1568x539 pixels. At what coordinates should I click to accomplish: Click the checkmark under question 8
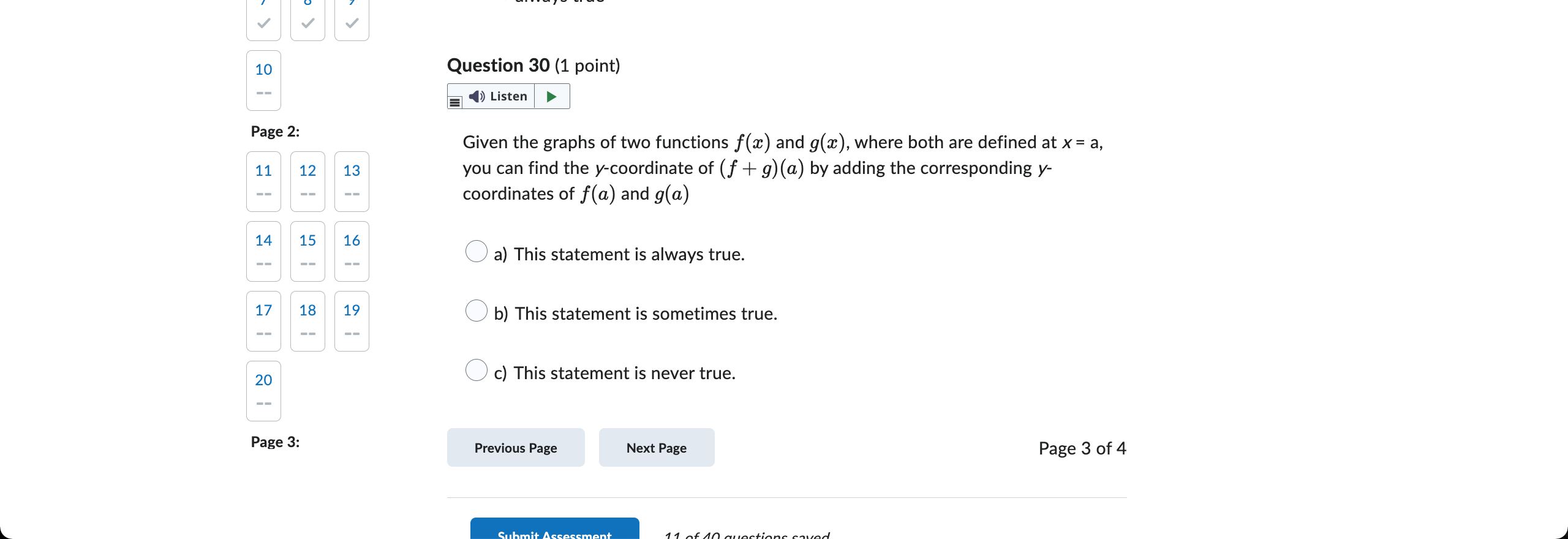(307, 23)
